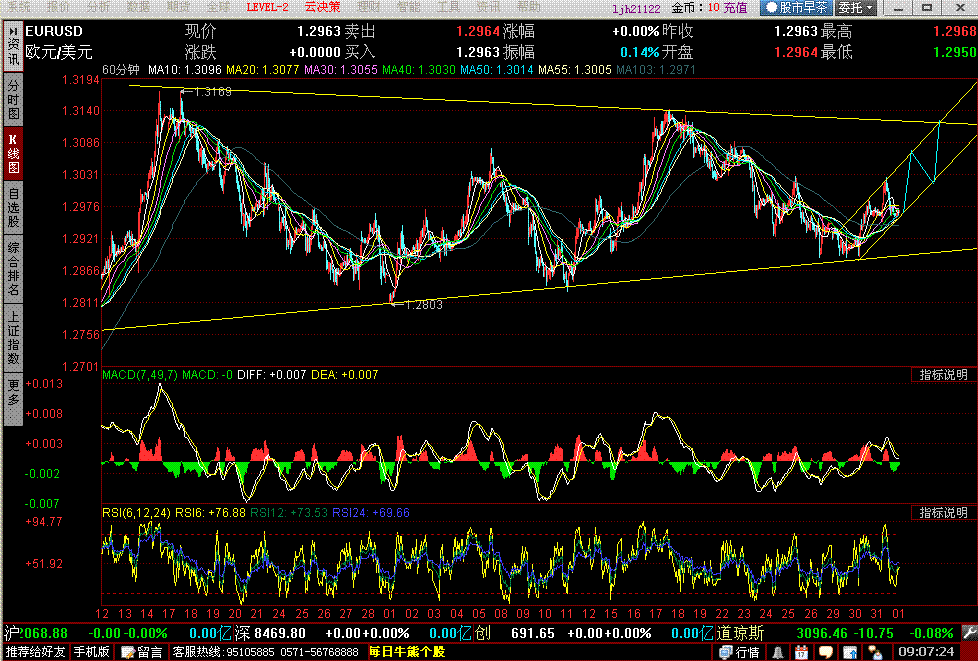Image resolution: width=978 pixels, height=661 pixels.
Task: Click the upload window icon in status bar
Action: (x=852, y=652)
